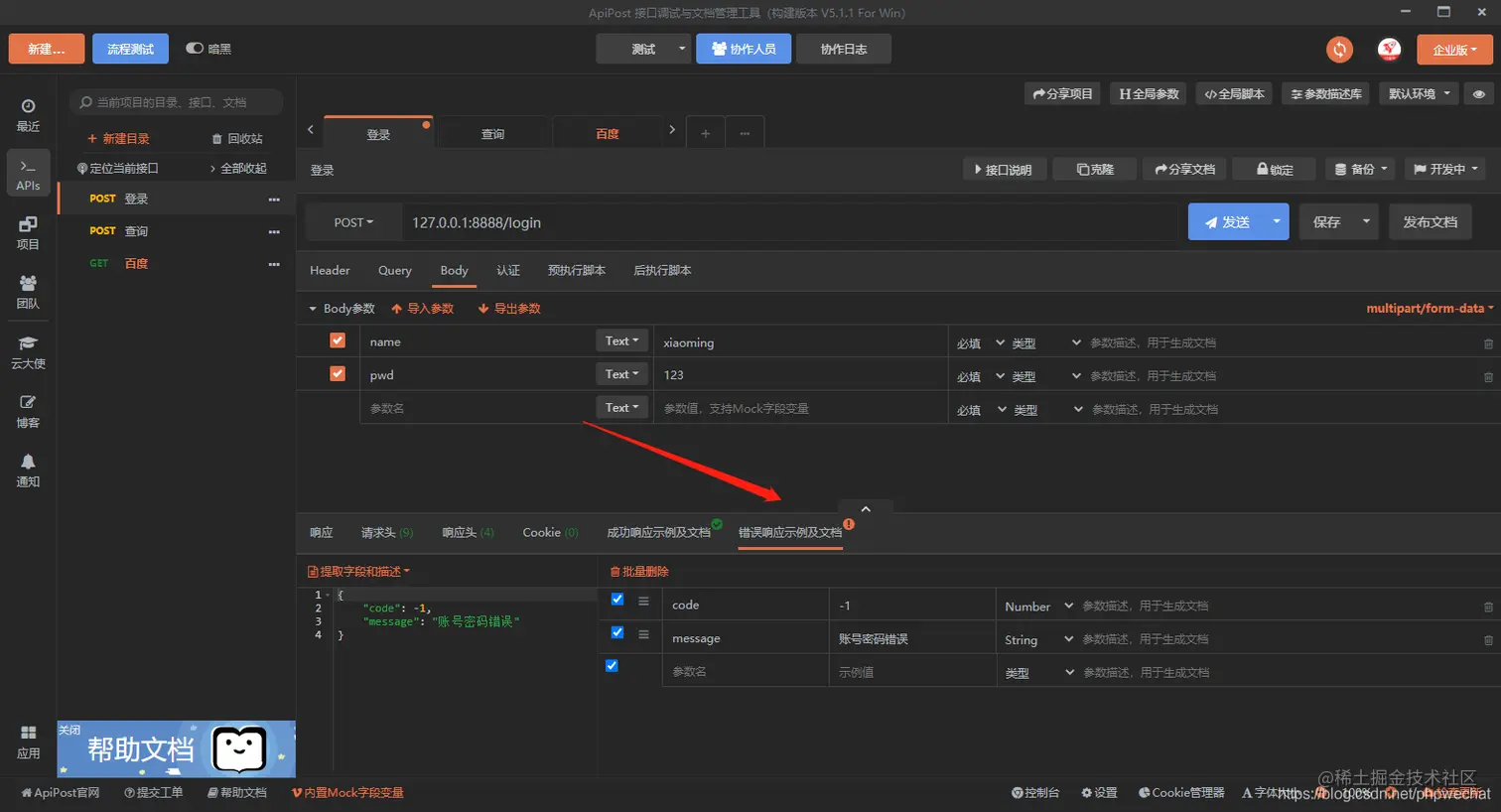
Task: Click the 流程测试 button
Action: tap(131, 50)
